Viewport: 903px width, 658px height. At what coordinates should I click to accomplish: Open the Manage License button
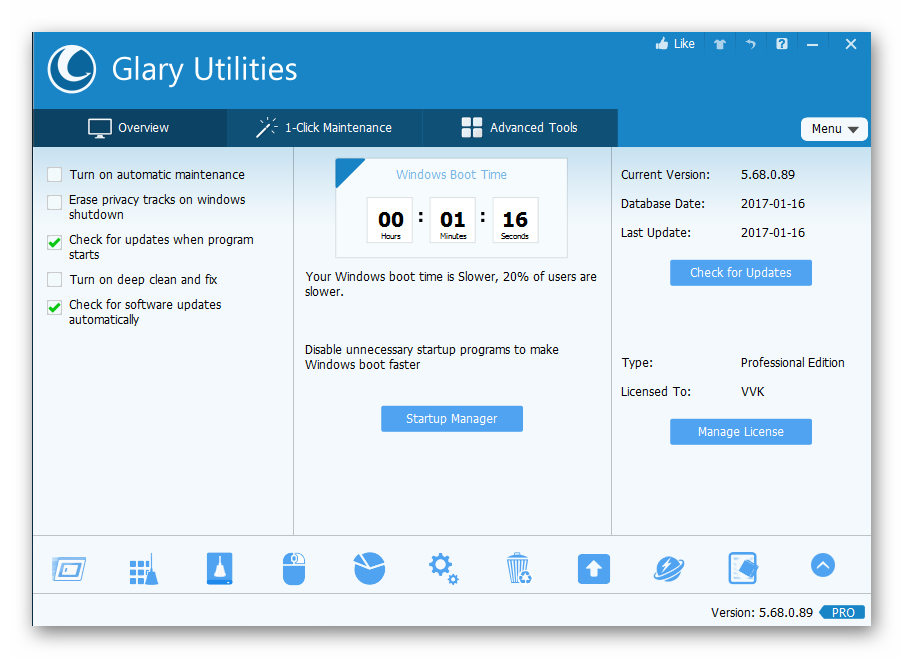(x=741, y=432)
